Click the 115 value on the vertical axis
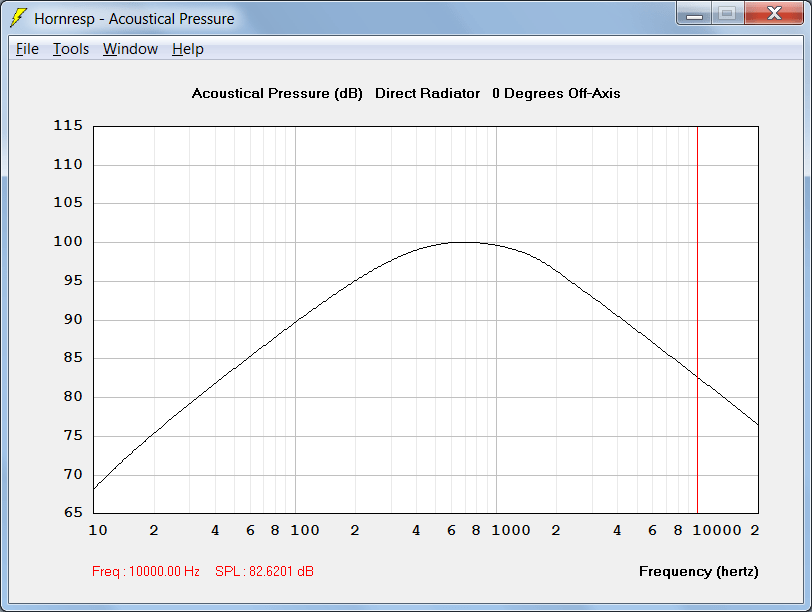812x612 pixels. click(68, 125)
